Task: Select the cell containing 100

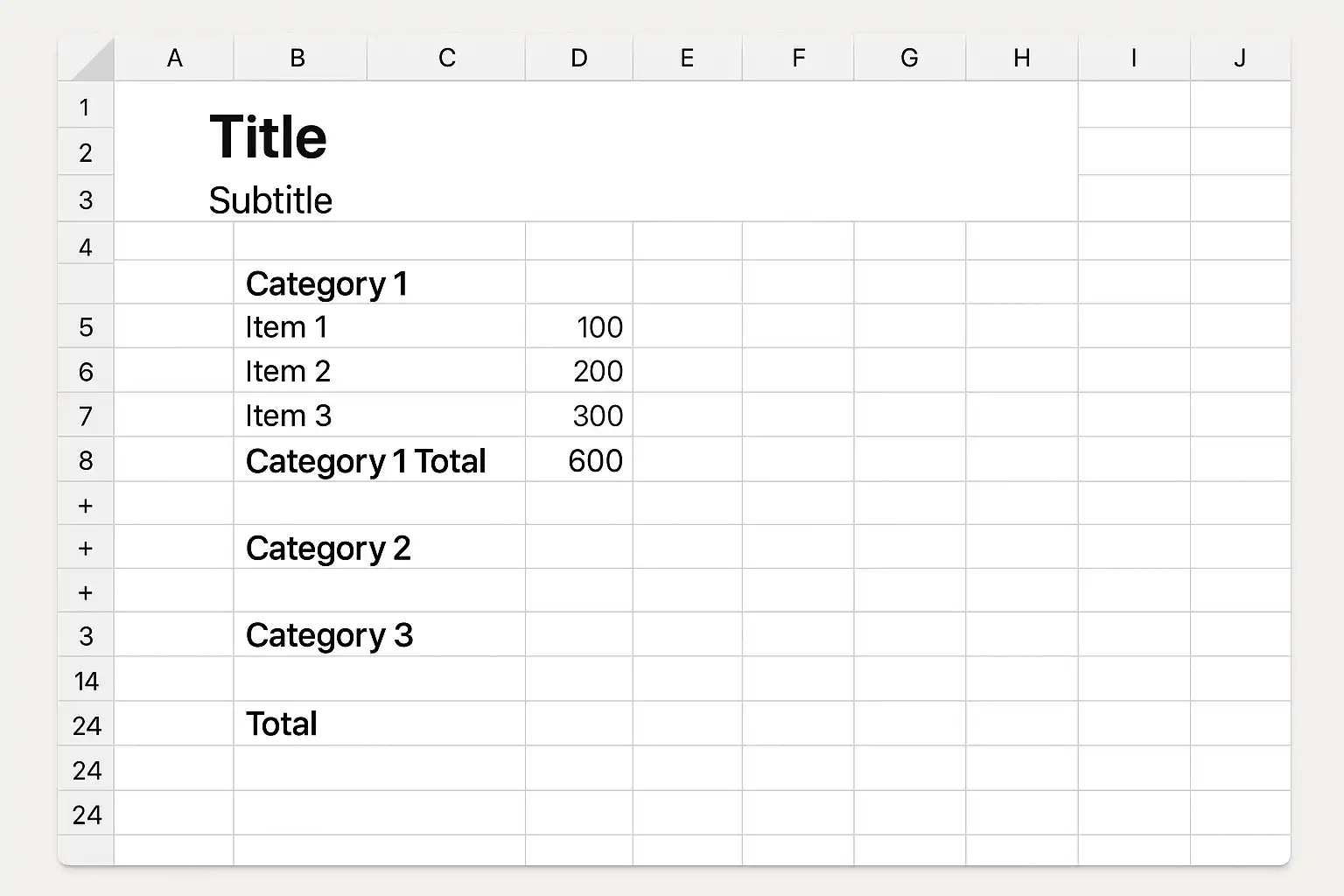Action: 578,326
